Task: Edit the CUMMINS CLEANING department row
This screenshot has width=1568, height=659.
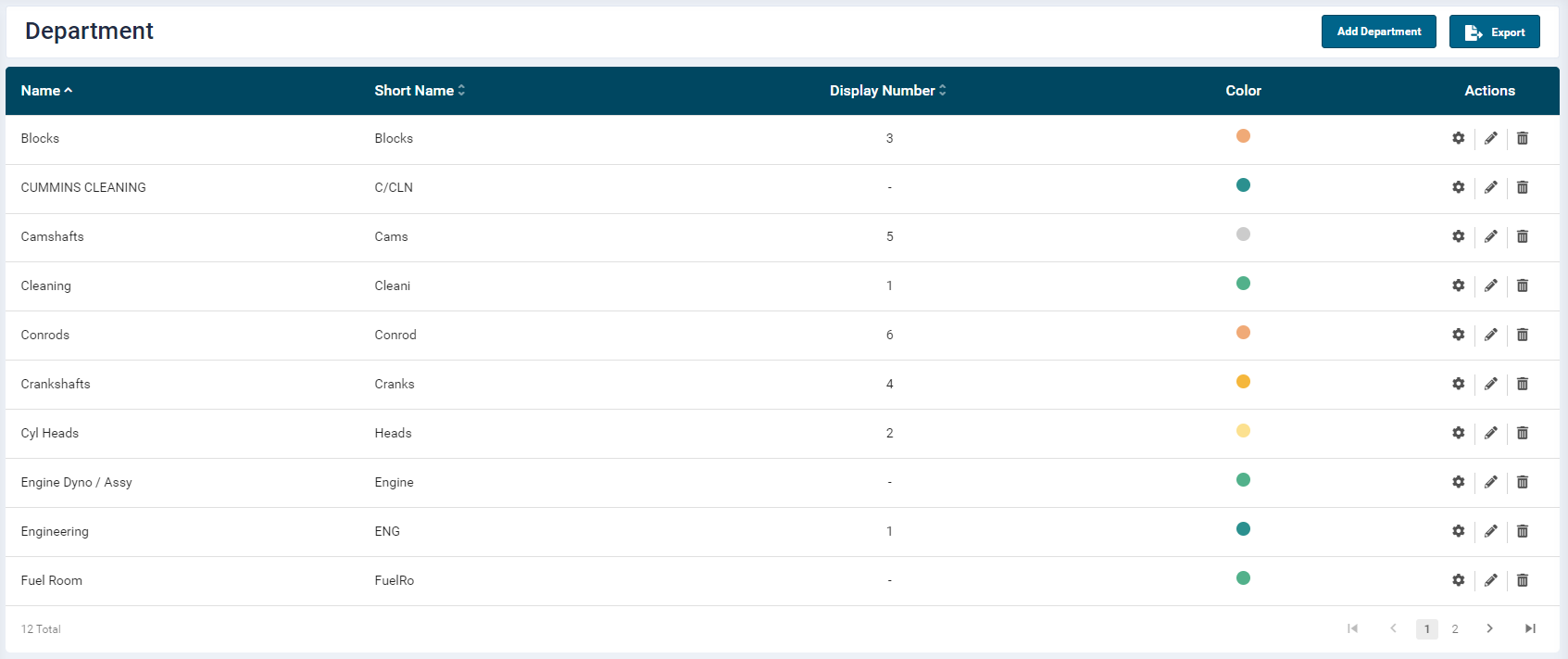Action: [1490, 187]
